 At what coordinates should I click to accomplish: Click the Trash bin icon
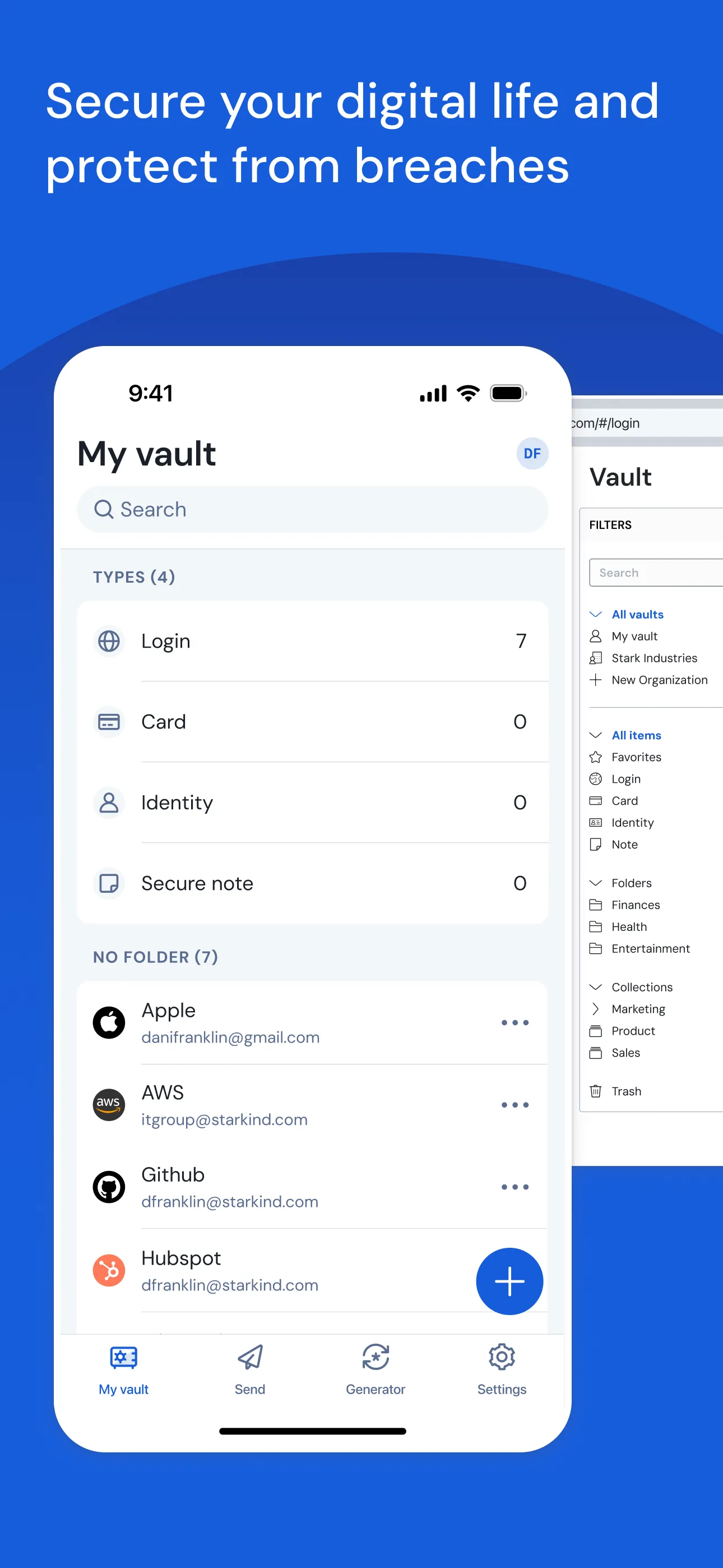coord(596,1091)
